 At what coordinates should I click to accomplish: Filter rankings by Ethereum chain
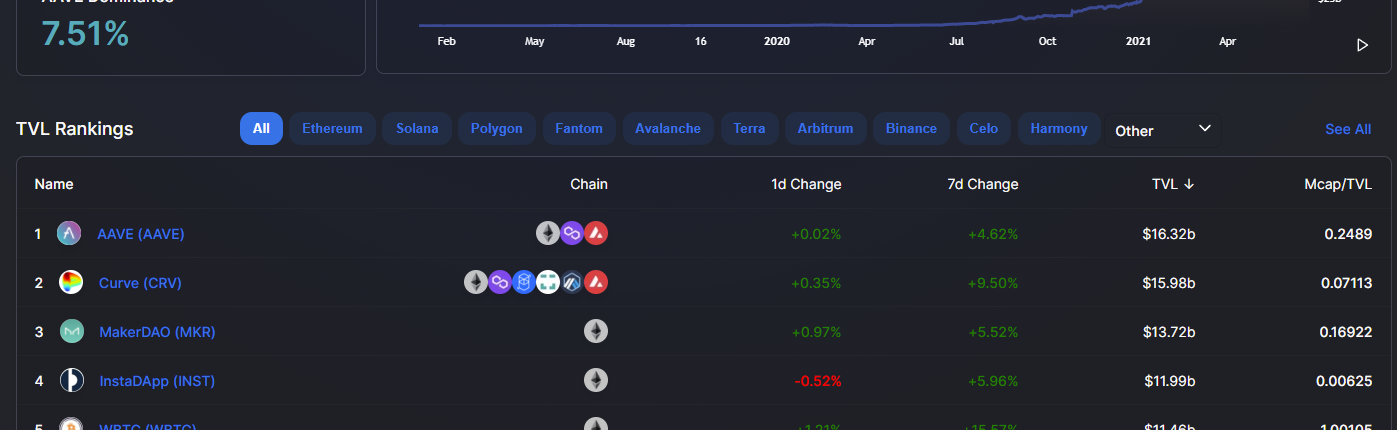pos(332,129)
